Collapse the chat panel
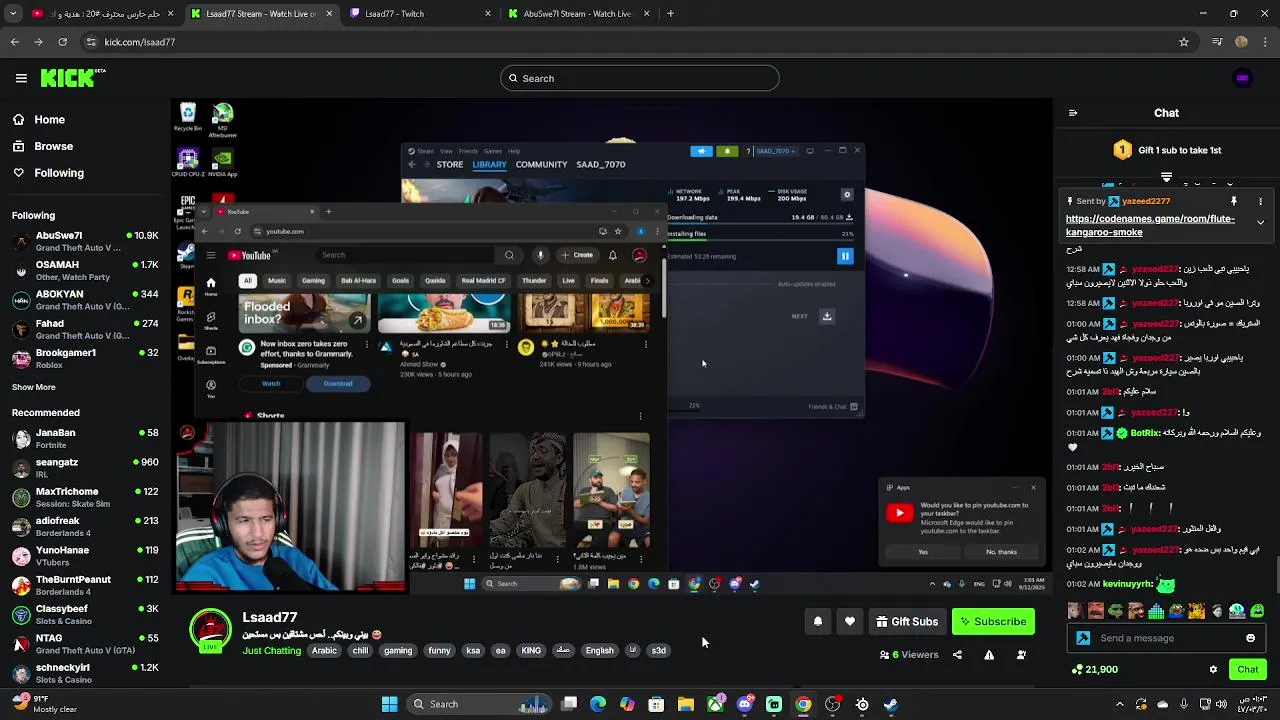This screenshot has height=720, width=1280. [x=1073, y=113]
